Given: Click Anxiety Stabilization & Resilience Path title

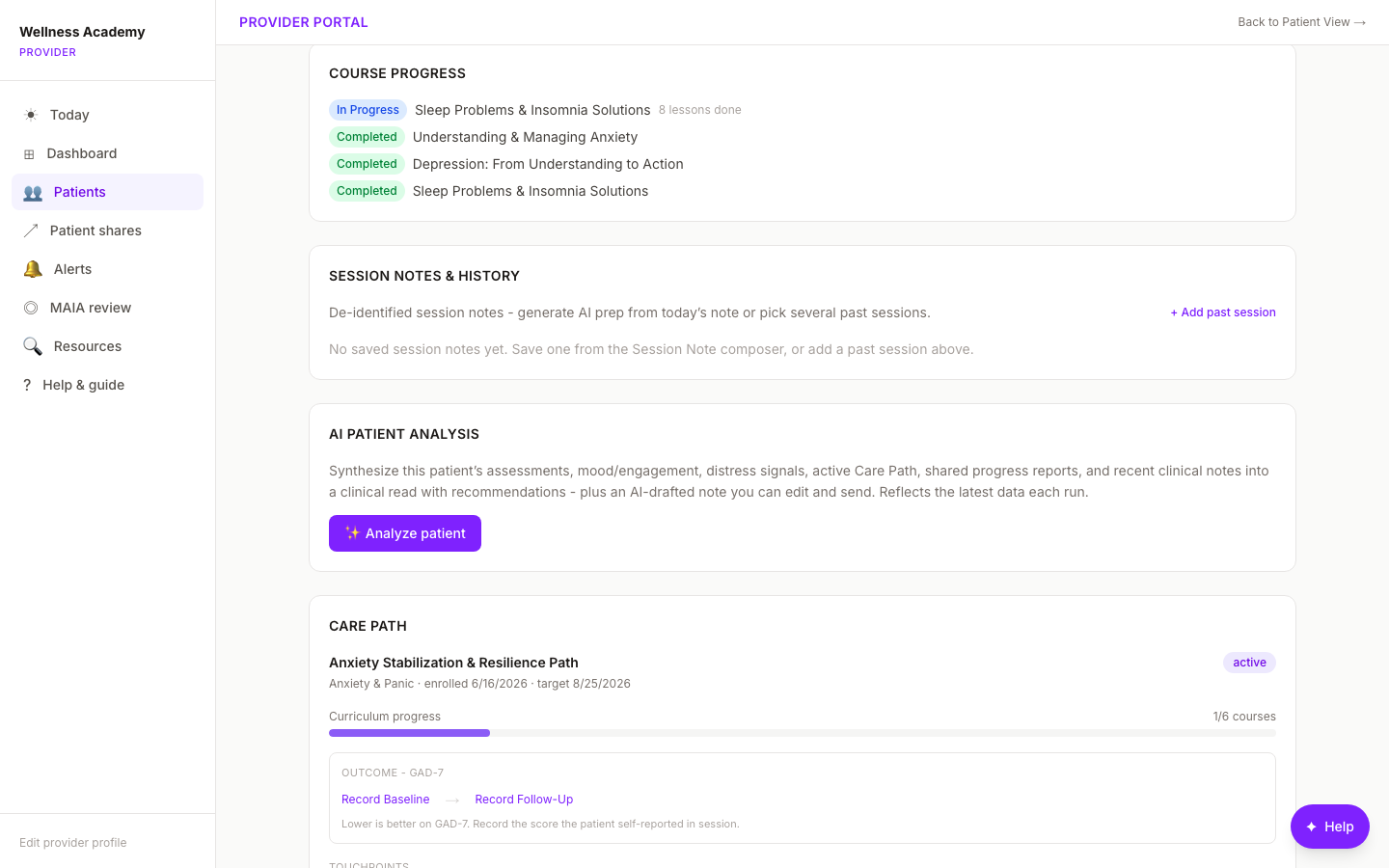Looking at the screenshot, I should coord(453,663).
